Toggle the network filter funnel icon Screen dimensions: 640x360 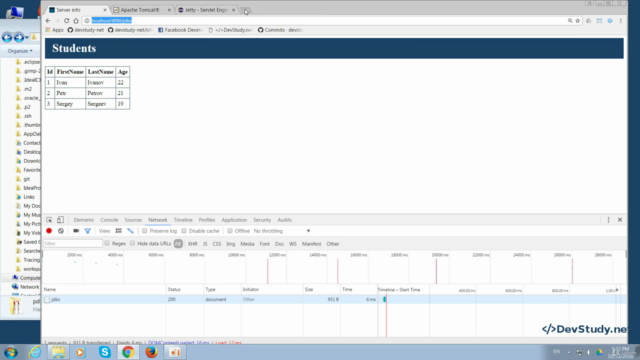pyautogui.click(x=87, y=231)
